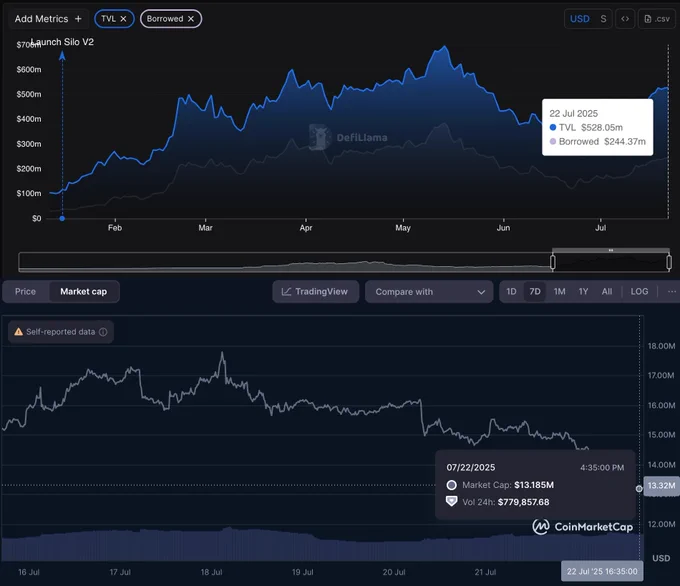Viewport: 680px width, 586px height.
Task: Click the Self-reported data warning badge
Action: point(61,332)
